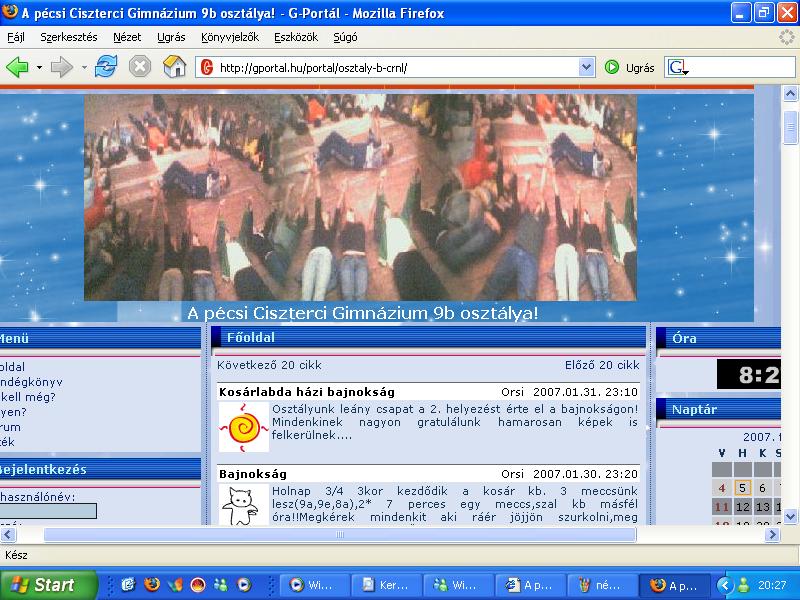Click the horizontal scrollbar left arrow
This screenshot has height=600, width=800.
pyautogui.click(x=8, y=535)
